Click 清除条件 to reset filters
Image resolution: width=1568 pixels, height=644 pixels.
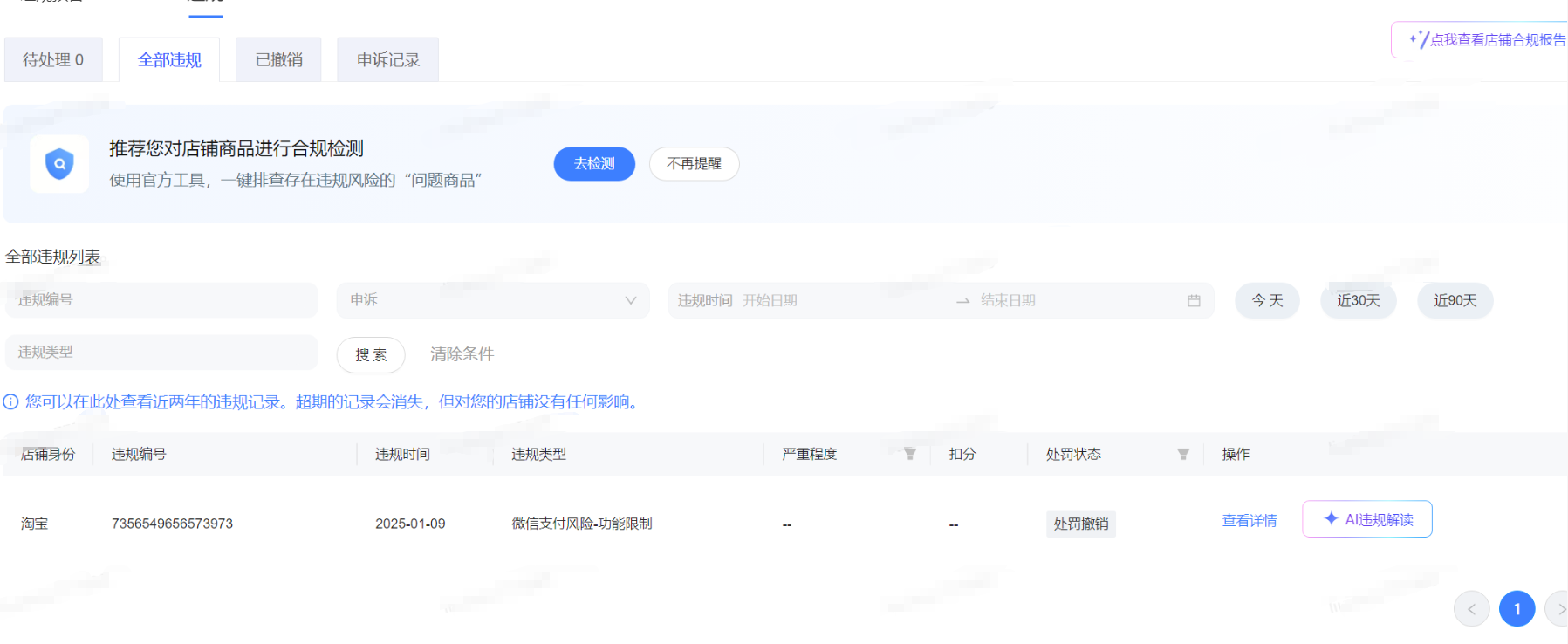[x=462, y=354]
